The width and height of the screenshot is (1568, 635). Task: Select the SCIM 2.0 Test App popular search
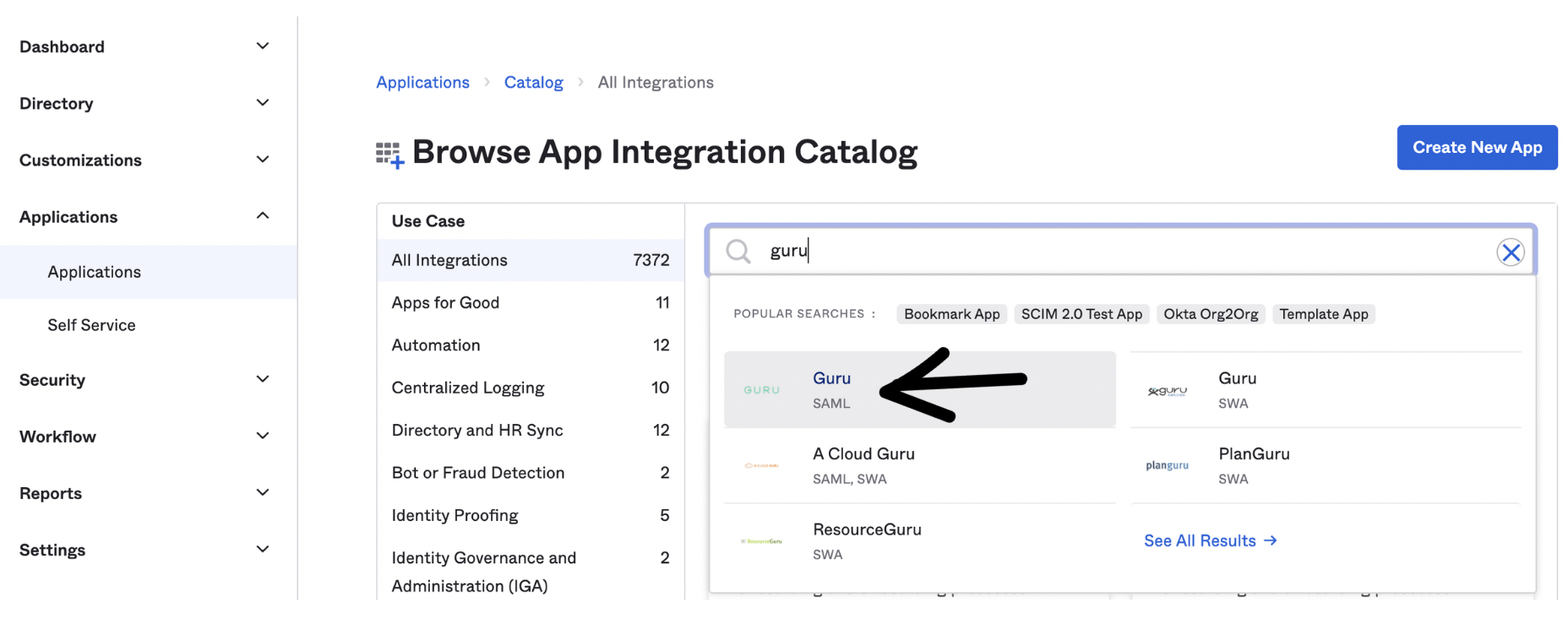click(1081, 314)
